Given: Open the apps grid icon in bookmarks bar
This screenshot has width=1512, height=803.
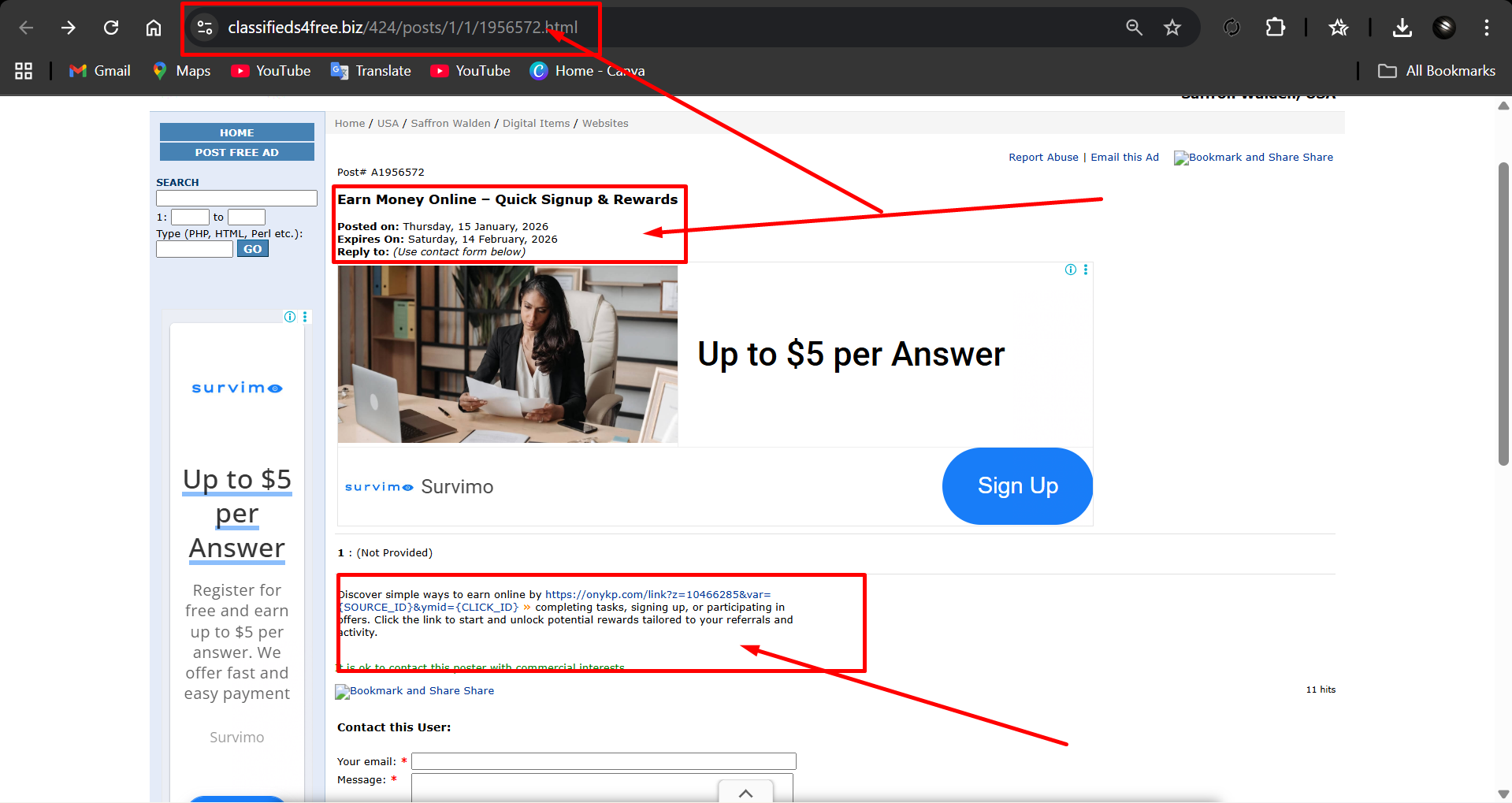Looking at the screenshot, I should pyautogui.click(x=24, y=71).
